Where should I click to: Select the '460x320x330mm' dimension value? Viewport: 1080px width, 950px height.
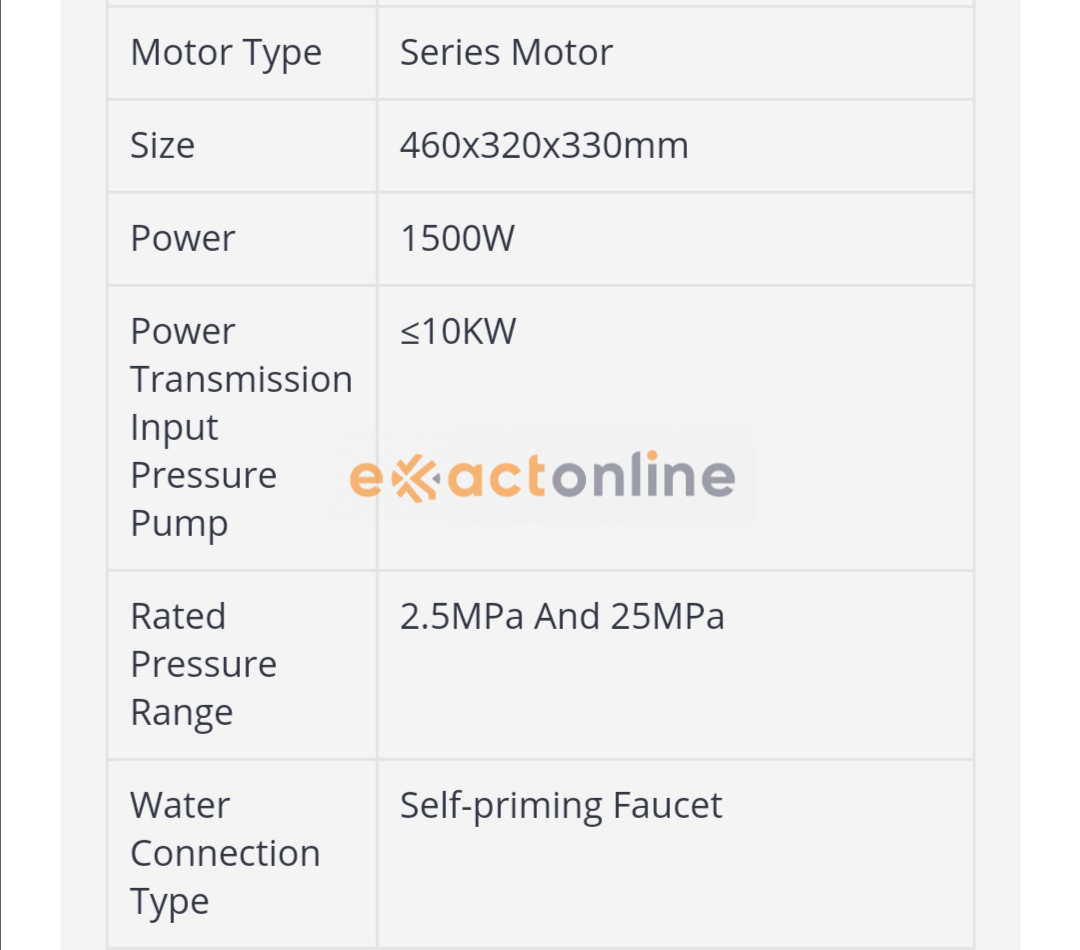[544, 146]
